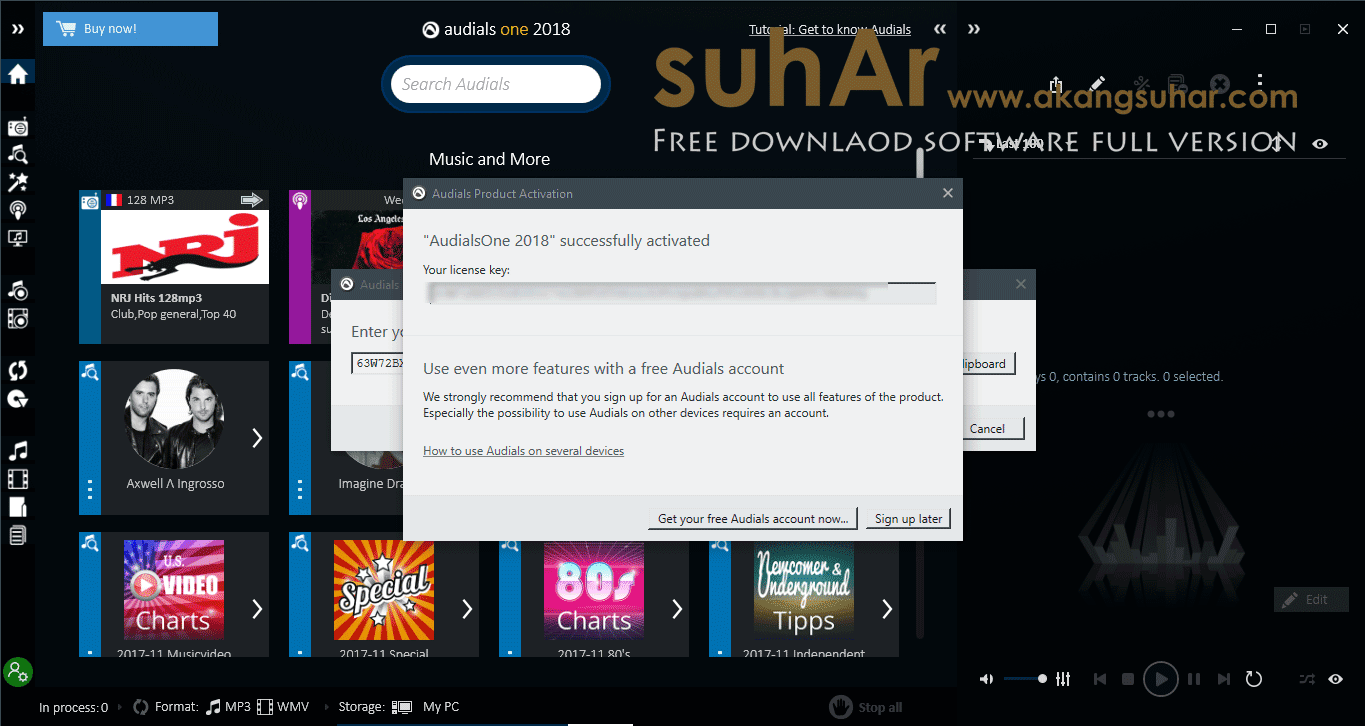Expand the Newcomer & Underground Tipps chevron
The width and height of the screenshot is (1365, 726).
(x=887, y=608)
